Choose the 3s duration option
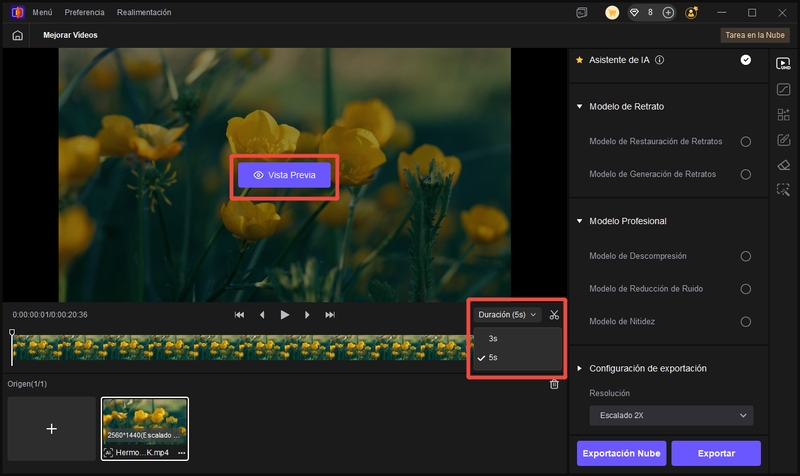Image resolution: width=800 pixels, height=476 pixels. pos(518,339)
